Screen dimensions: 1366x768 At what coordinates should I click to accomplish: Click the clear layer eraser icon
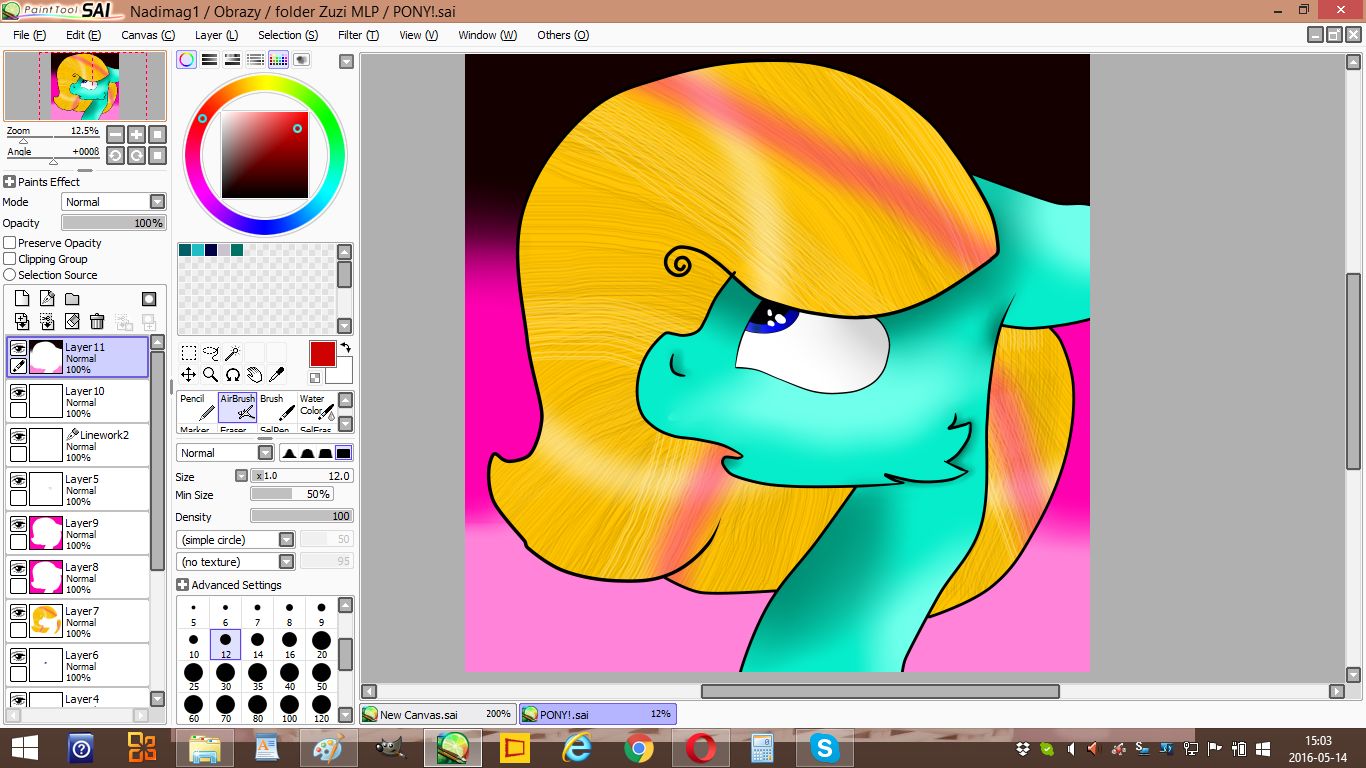click(72, 321)
